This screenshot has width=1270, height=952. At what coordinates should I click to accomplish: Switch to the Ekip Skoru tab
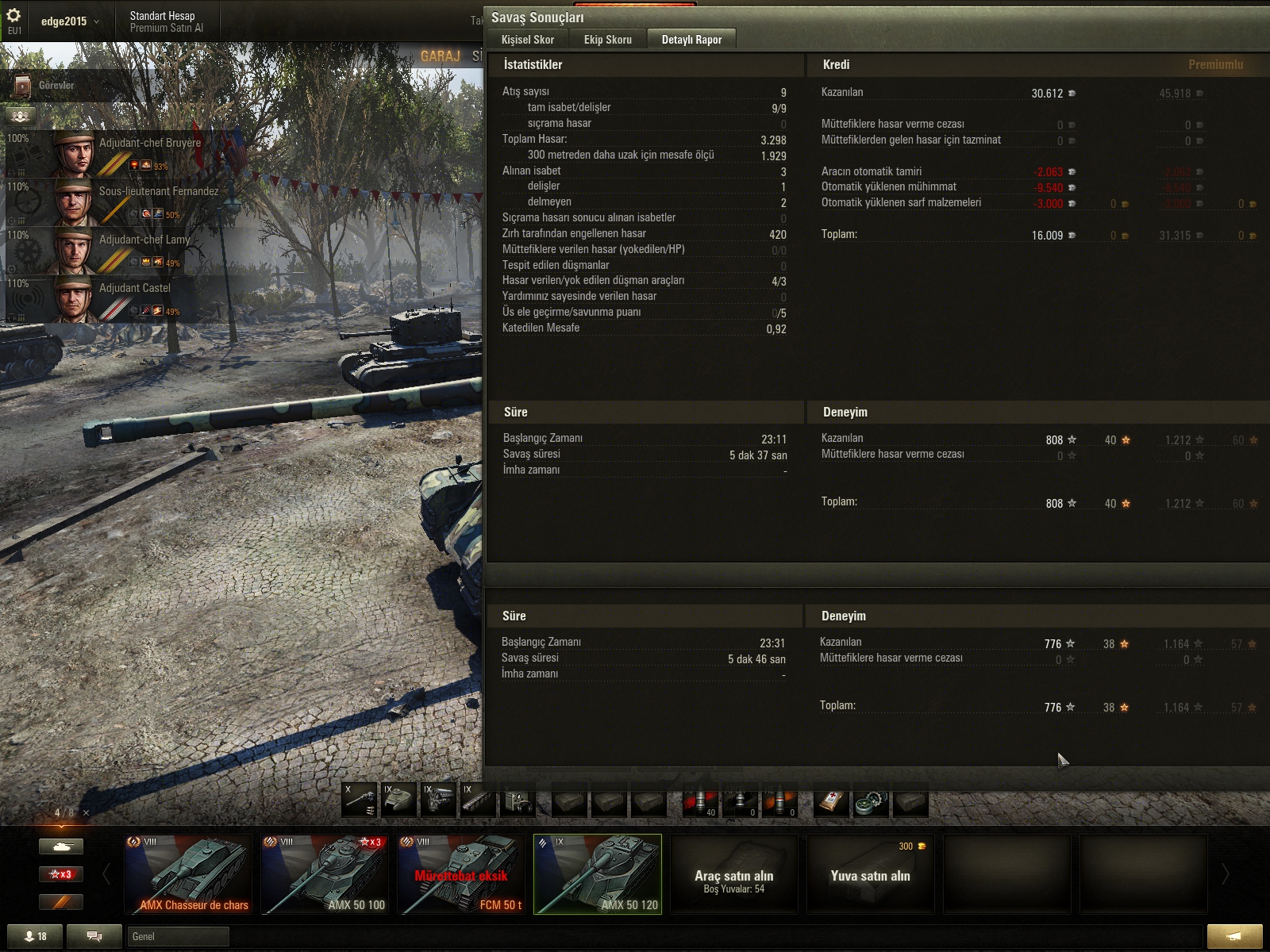[x=608, y=39]
